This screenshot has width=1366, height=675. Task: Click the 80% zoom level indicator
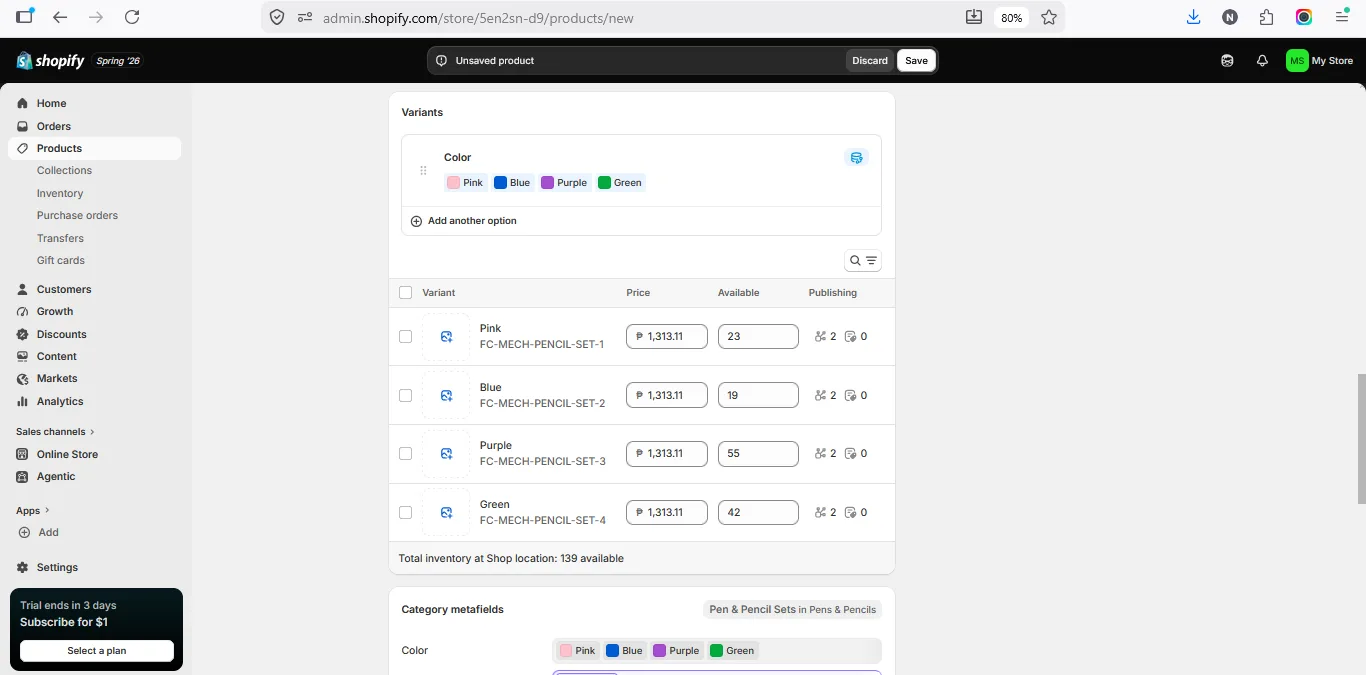point(1011,17)
